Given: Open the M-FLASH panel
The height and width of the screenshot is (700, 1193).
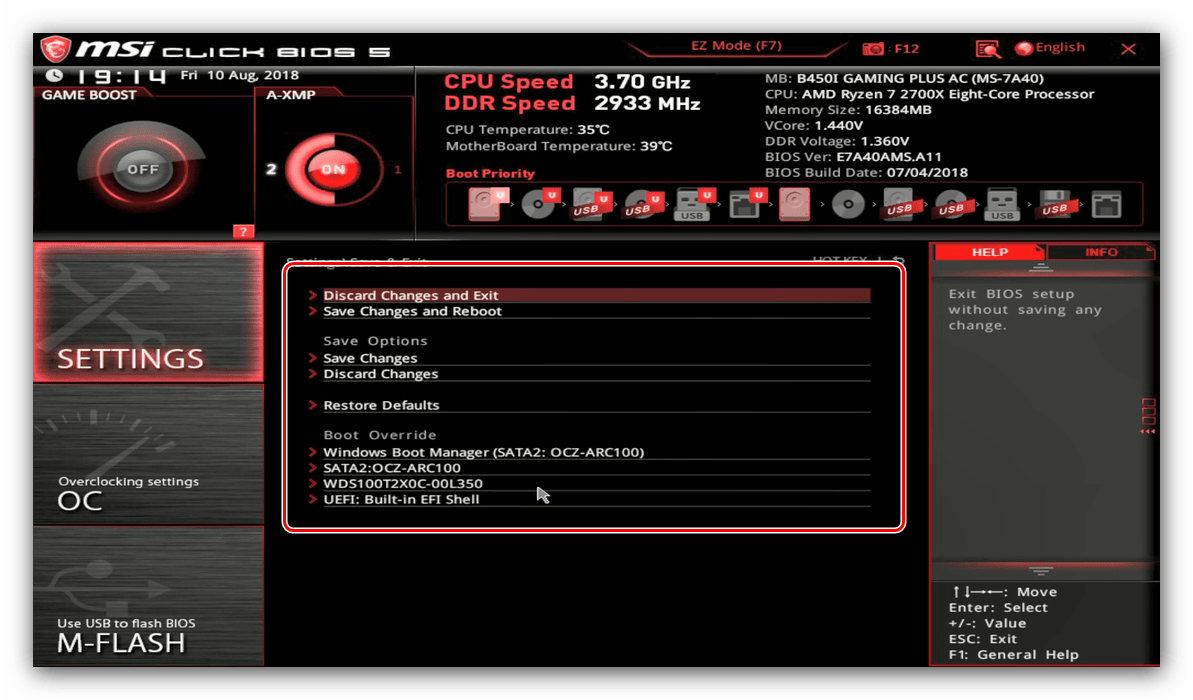Looking at the screenshot, I should pyautogui.click(x=148, y=596).
